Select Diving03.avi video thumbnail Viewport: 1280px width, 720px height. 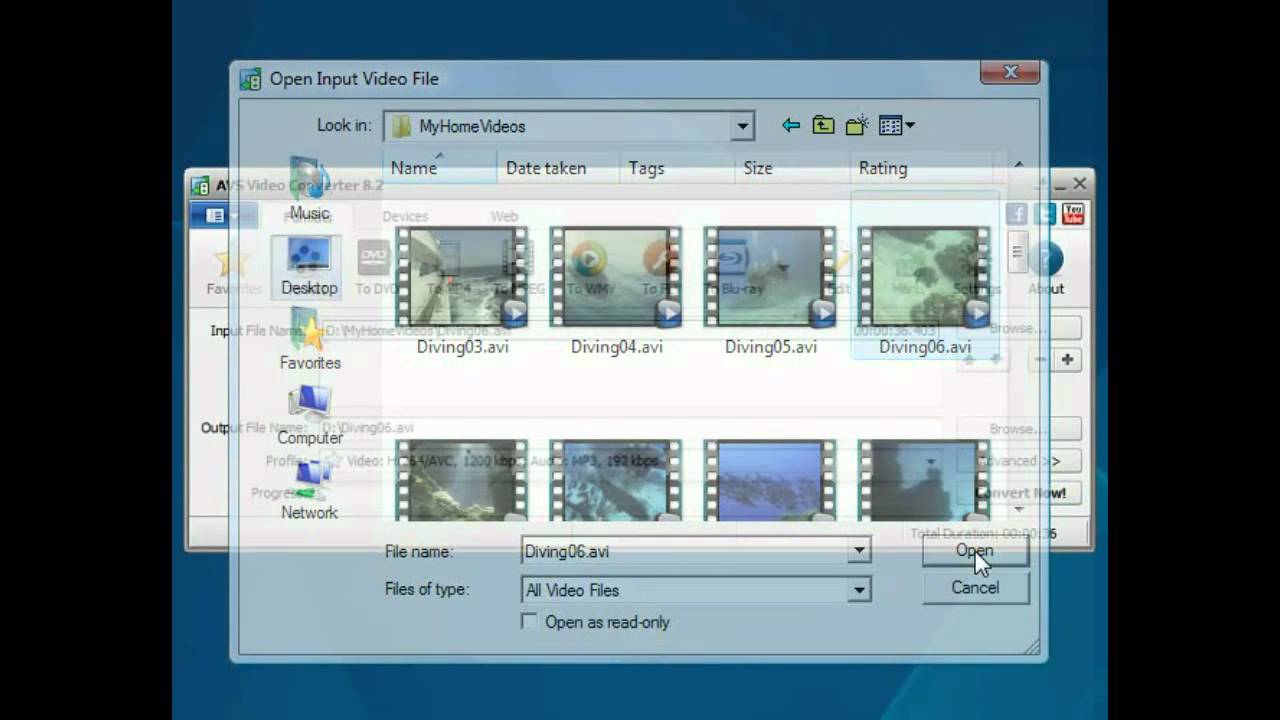point(462,277)
